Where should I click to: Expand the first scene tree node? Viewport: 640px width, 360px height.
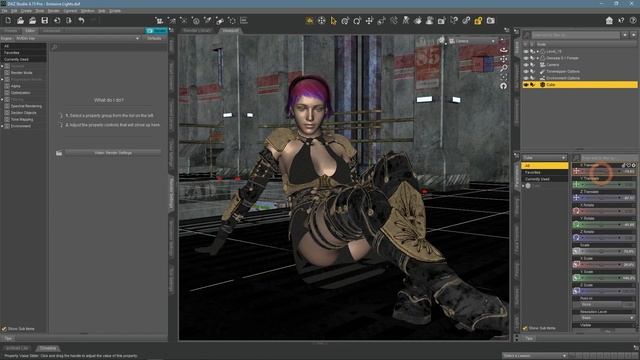click(538, 51)
